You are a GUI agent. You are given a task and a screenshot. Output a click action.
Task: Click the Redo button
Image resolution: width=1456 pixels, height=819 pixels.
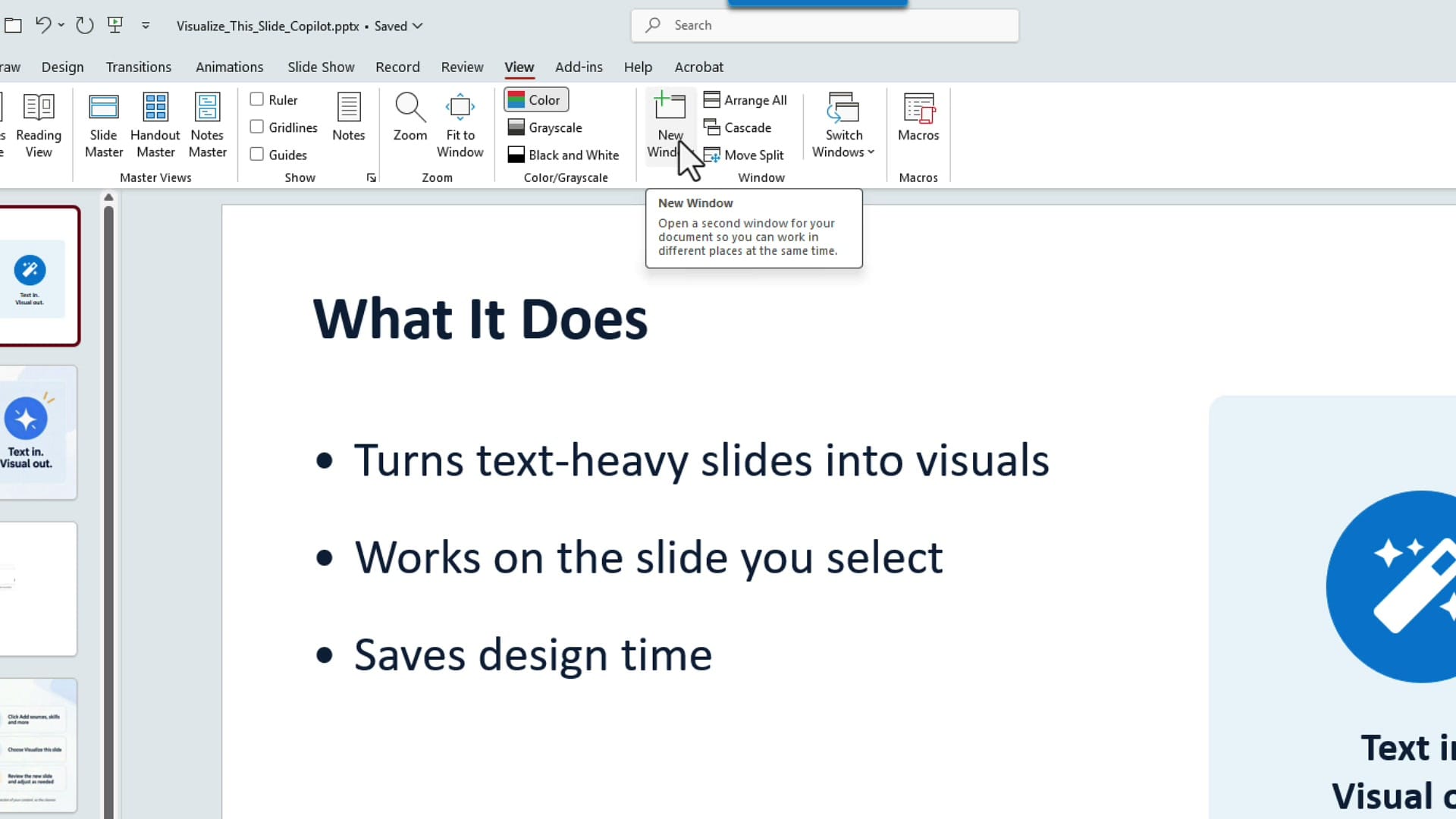pyautogui.click(x=85, y=25)
